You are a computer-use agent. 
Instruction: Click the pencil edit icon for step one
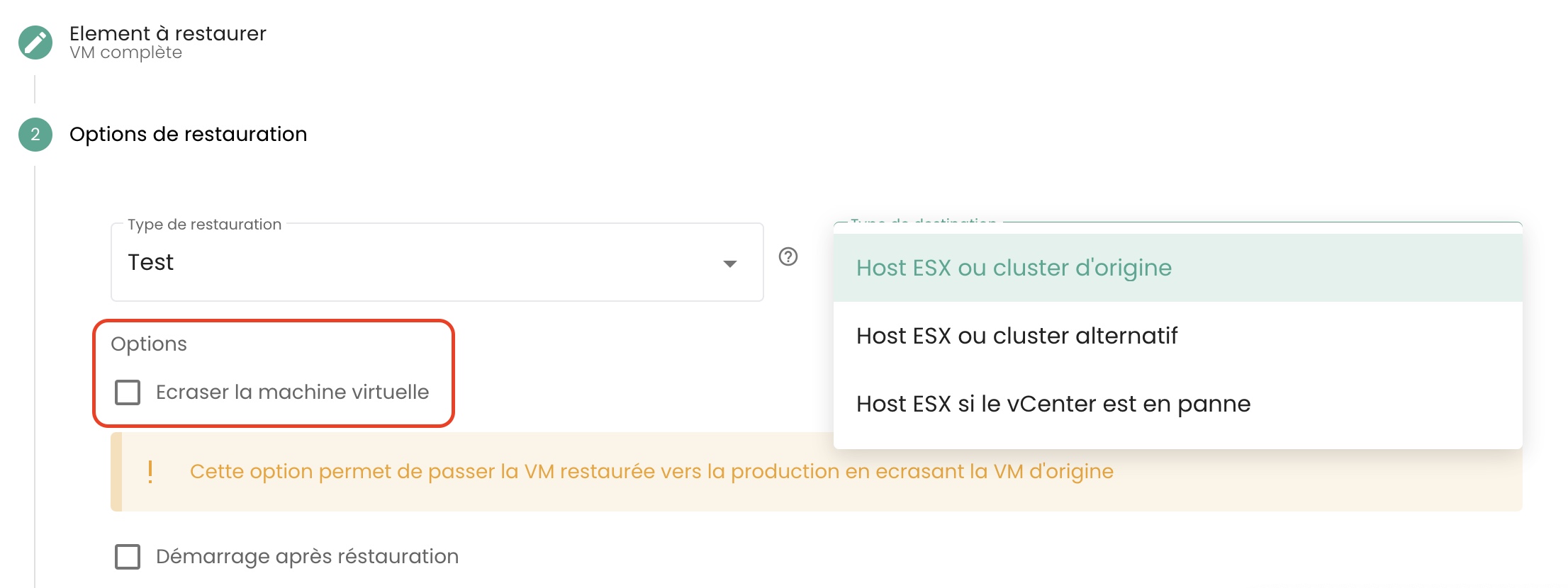click(x=35, y=43)
